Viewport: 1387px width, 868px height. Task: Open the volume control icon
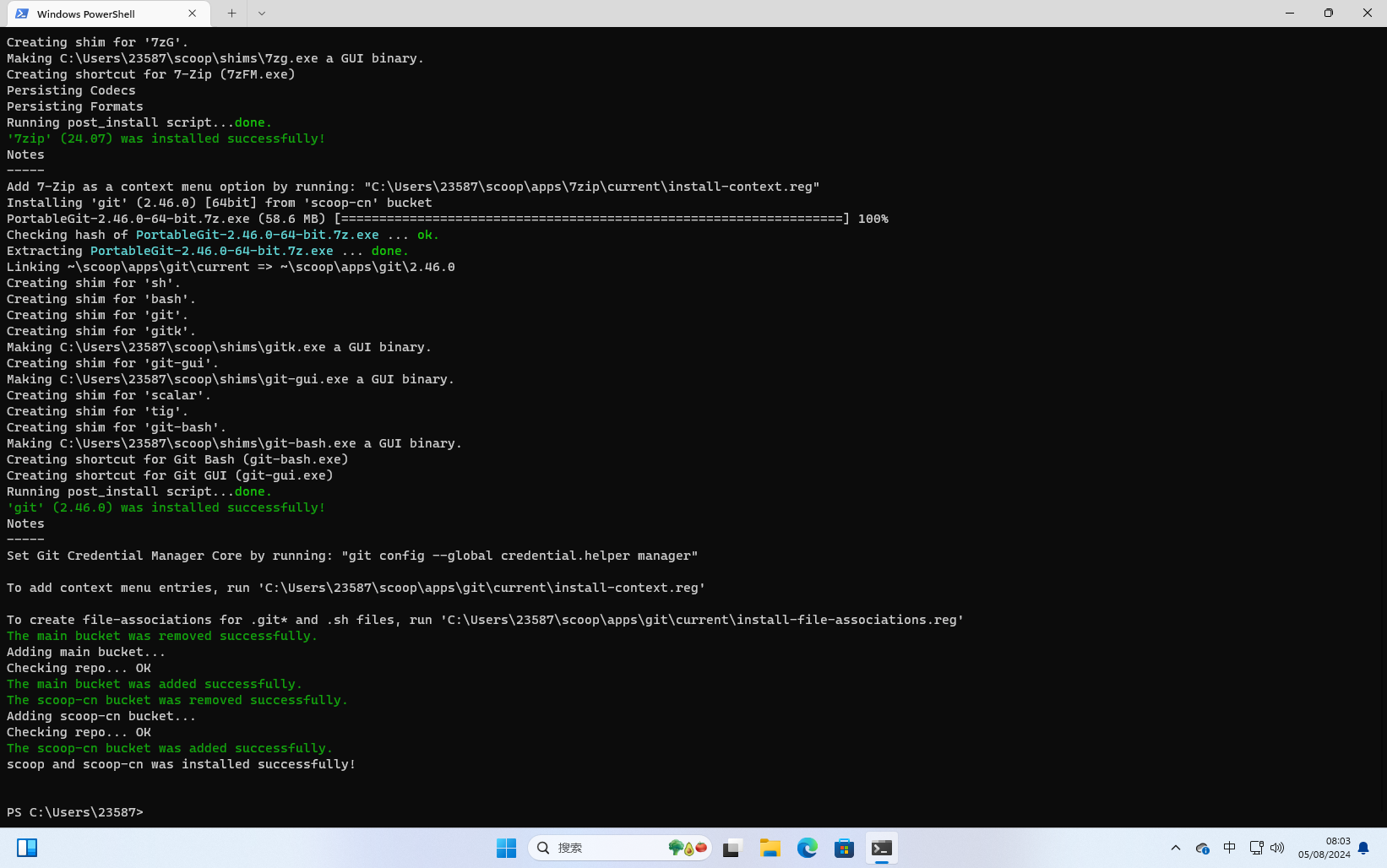tap(1277, 848)
